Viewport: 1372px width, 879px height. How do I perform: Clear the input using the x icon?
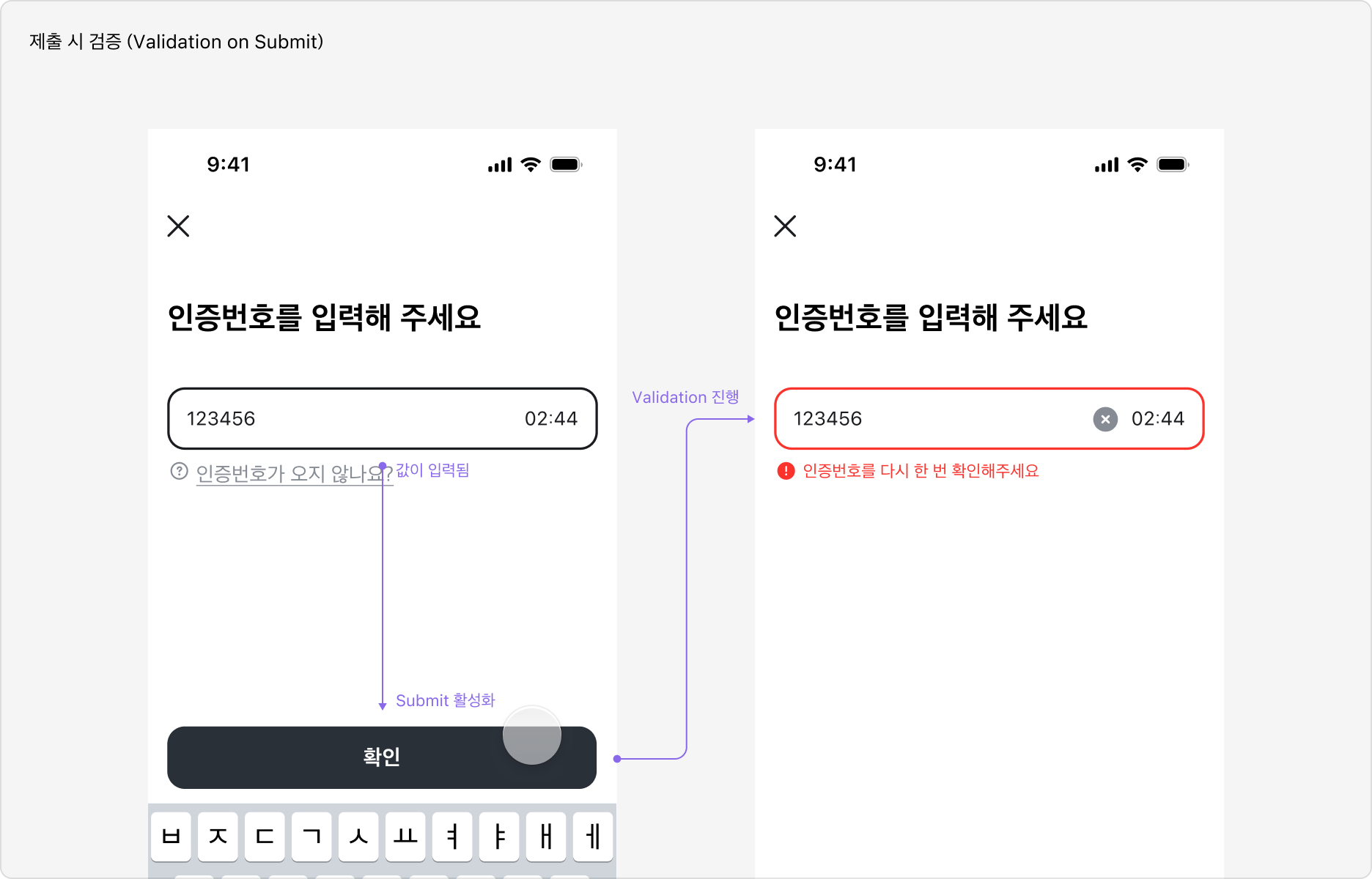pyautogui.click(x=1104, y=419)
